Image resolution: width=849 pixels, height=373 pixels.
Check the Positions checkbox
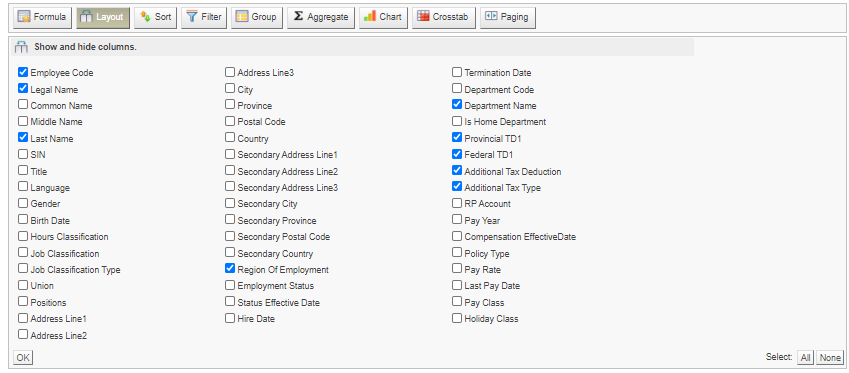click(23, 302)
